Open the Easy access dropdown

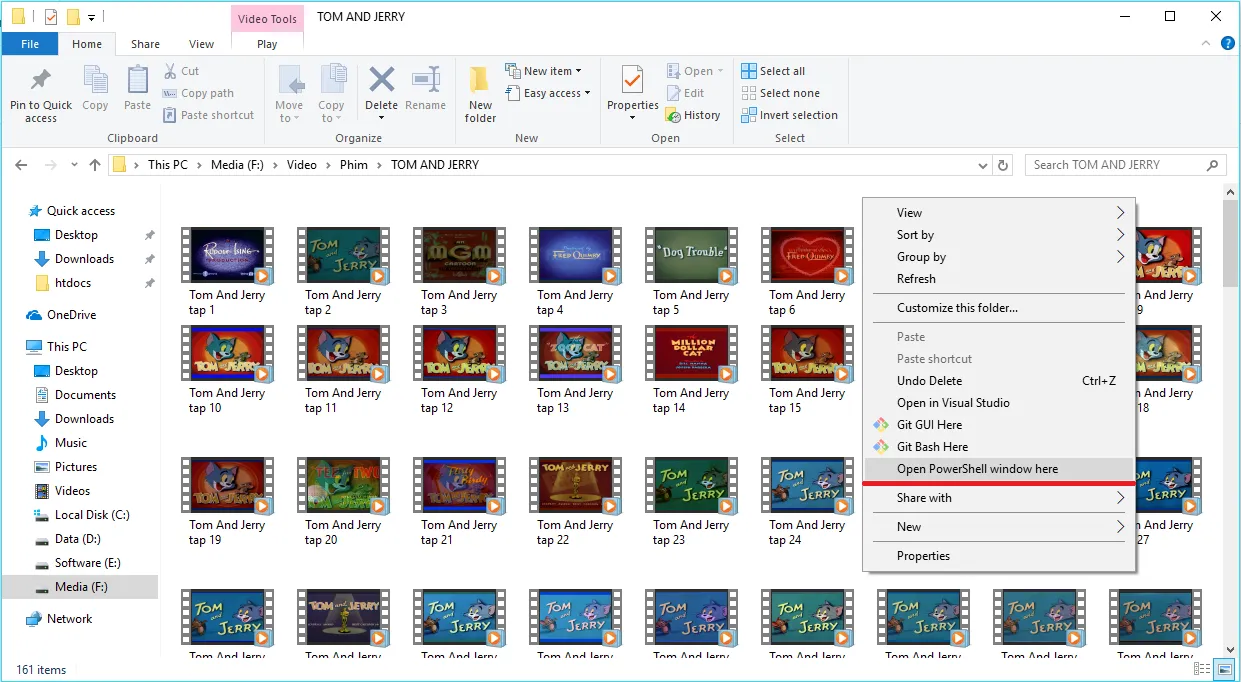[x=548, y=93]
